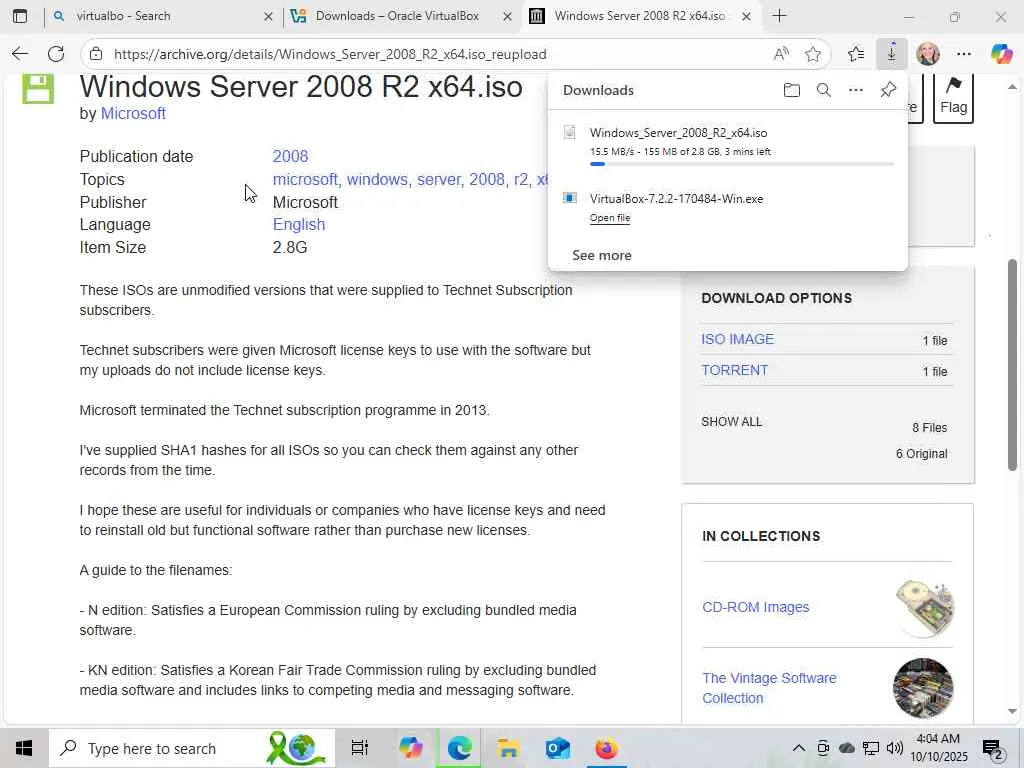The width and height of the screenshot is (1024, 768).
Task: Open Task View on taskbar
Action: click(x=360, y=748)
